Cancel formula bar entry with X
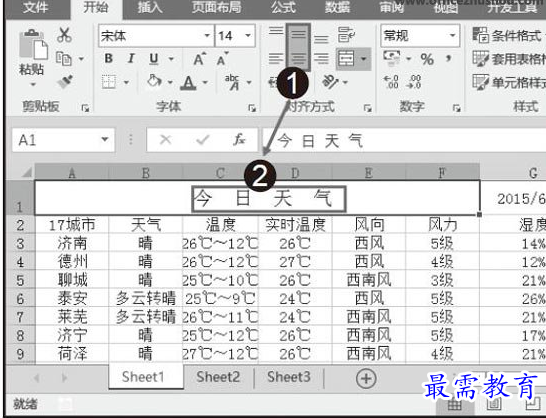Viewport: 546px width, 418px height. (x=165, y=140)
